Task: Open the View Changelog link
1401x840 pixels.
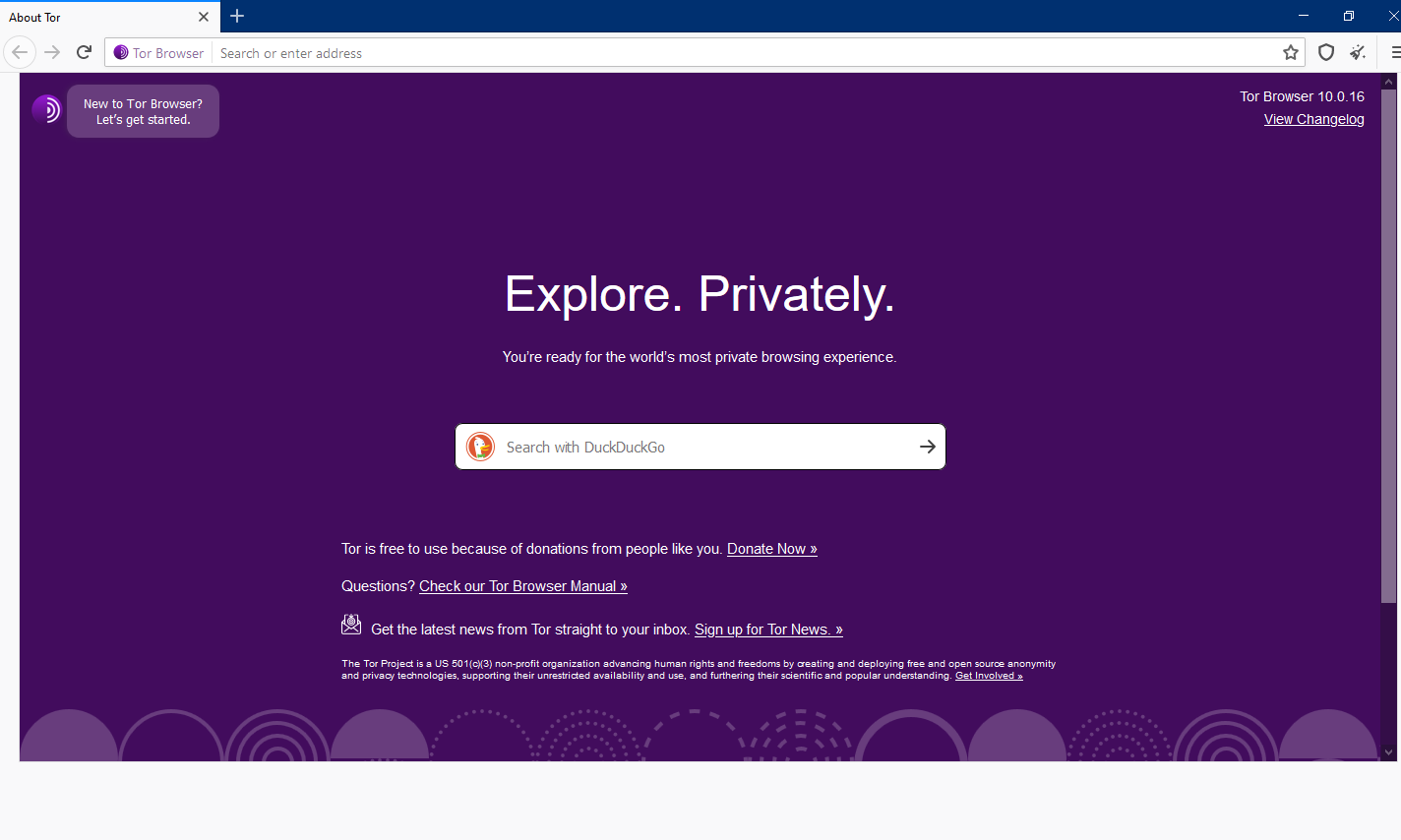Action: pyautogui.click(x=1313, y=119)
